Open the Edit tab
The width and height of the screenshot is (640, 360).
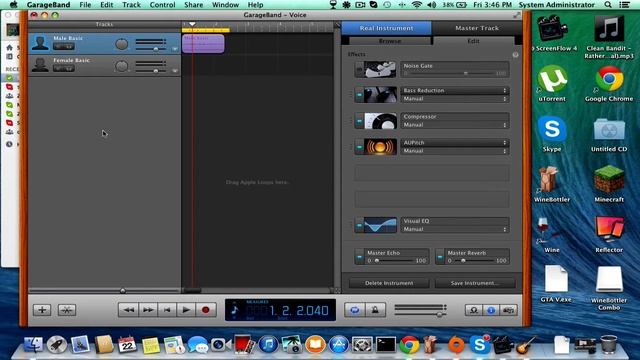point(473,41)
